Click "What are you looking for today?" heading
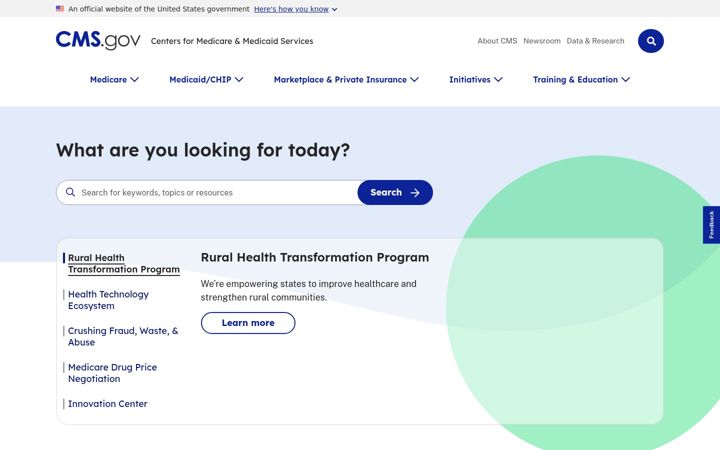The width and height of the screenshot is (720, 450). [x=203, y=150]
